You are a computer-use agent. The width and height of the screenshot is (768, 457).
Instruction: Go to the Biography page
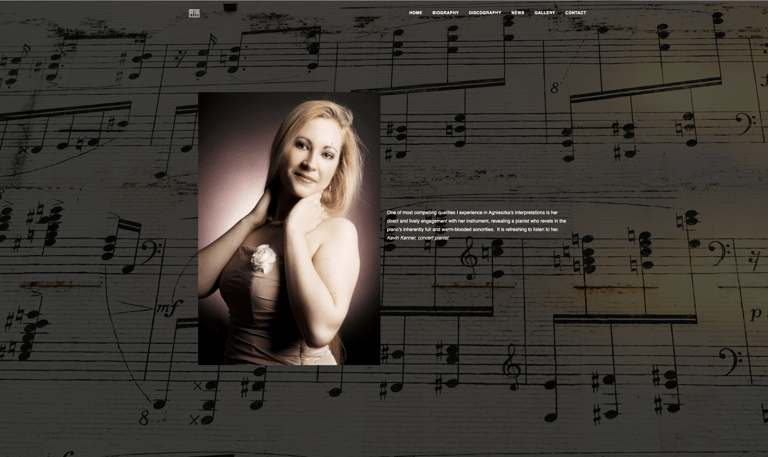446,13
